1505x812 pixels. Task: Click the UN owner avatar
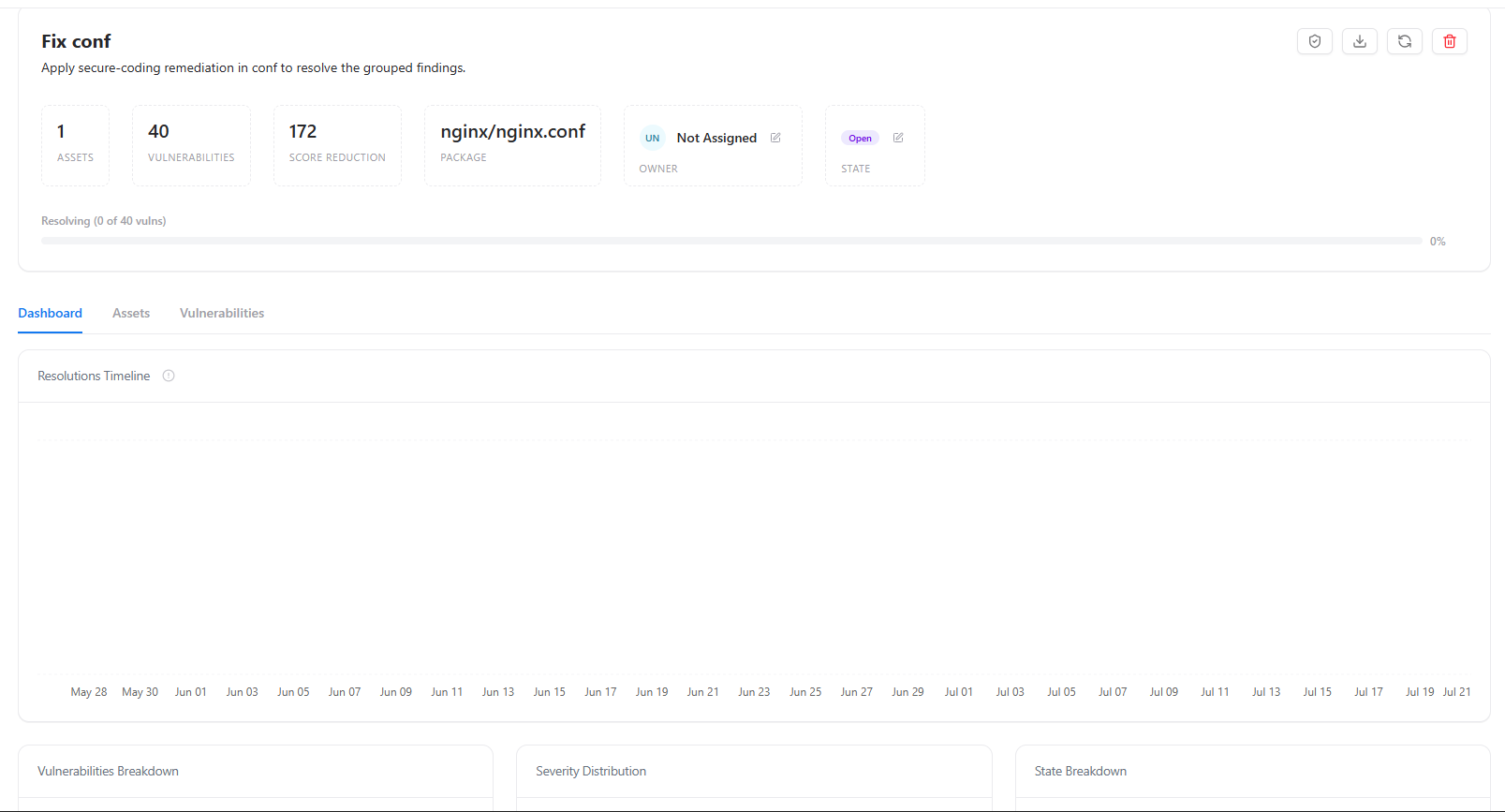tap(653, 138)
